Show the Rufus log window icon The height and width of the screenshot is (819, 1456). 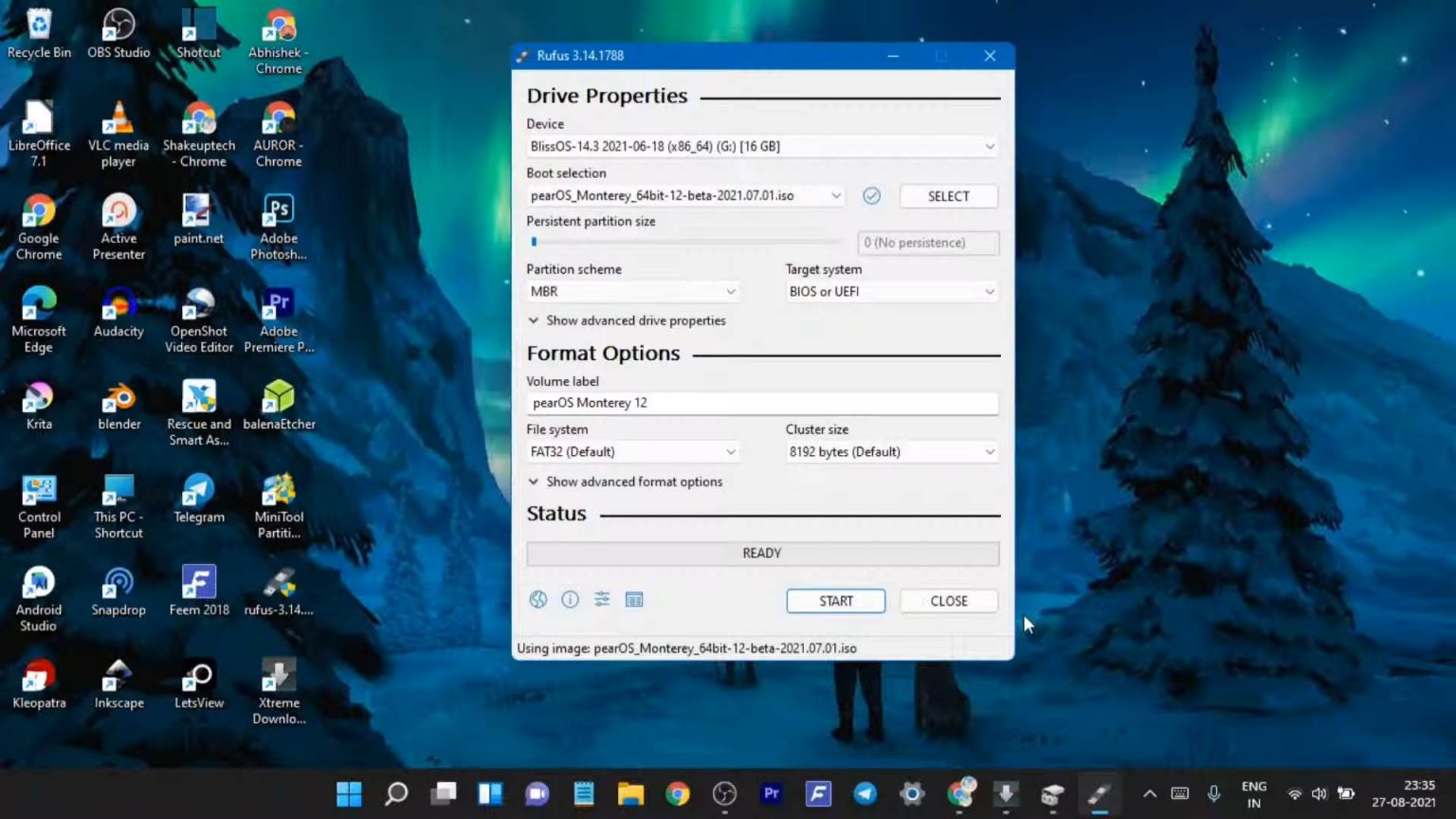tap(634, 599)
